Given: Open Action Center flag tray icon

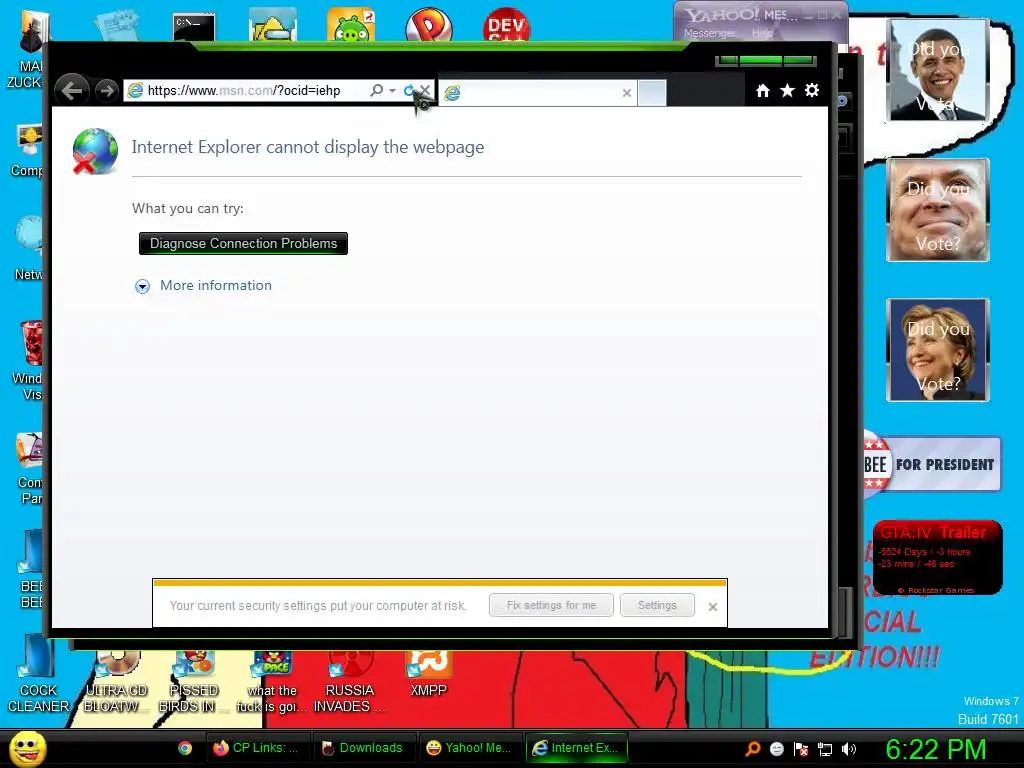Looking at the screenshot, I should tap(801, 749).
